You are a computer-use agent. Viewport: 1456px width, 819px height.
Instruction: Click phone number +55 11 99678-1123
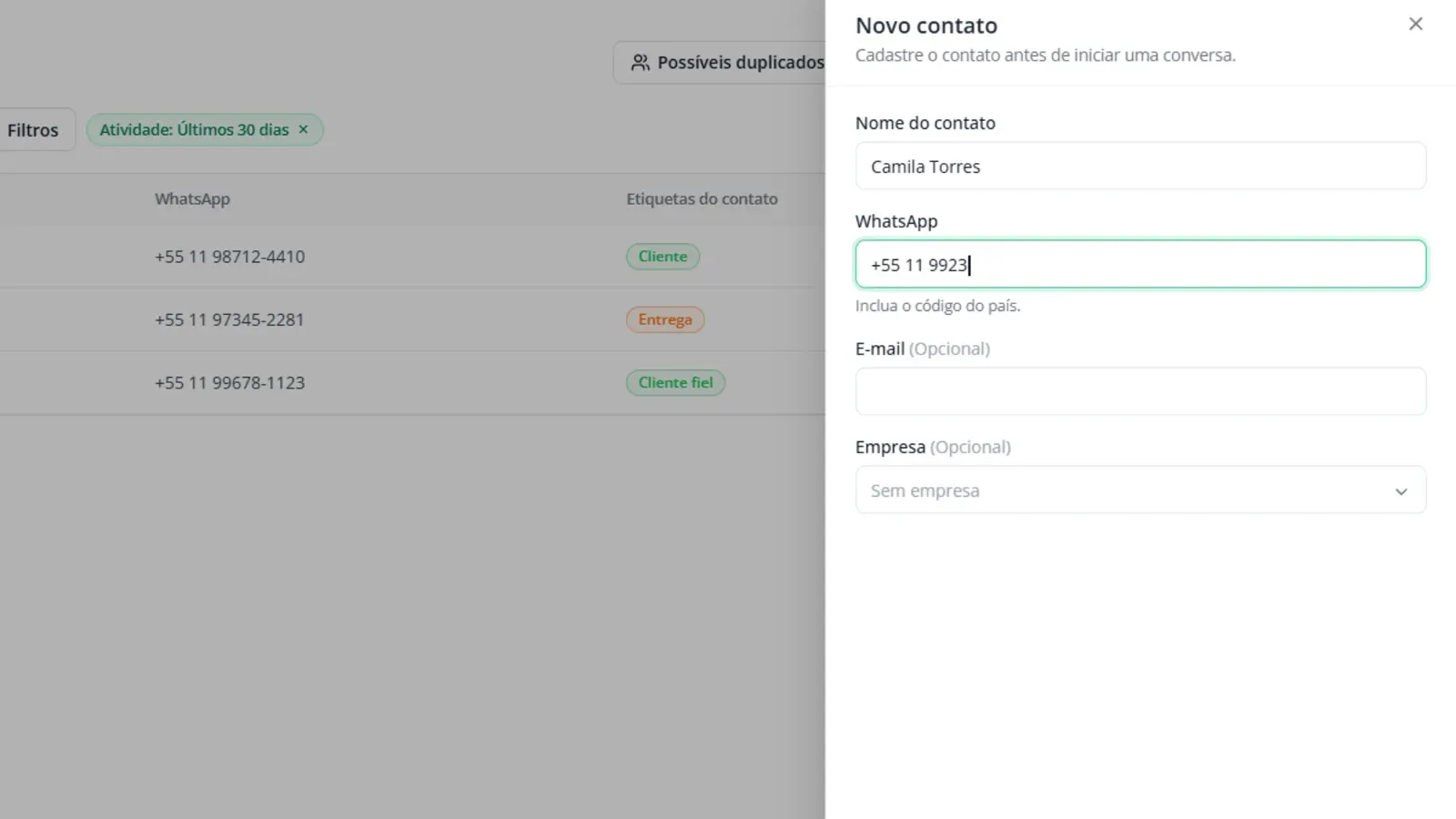coord(229,383)
